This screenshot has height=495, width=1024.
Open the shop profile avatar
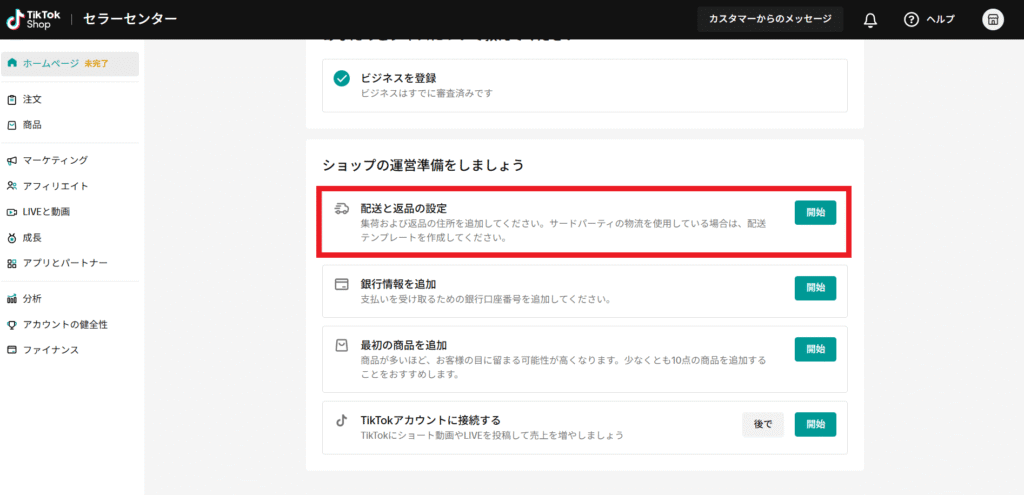point(993,20)
